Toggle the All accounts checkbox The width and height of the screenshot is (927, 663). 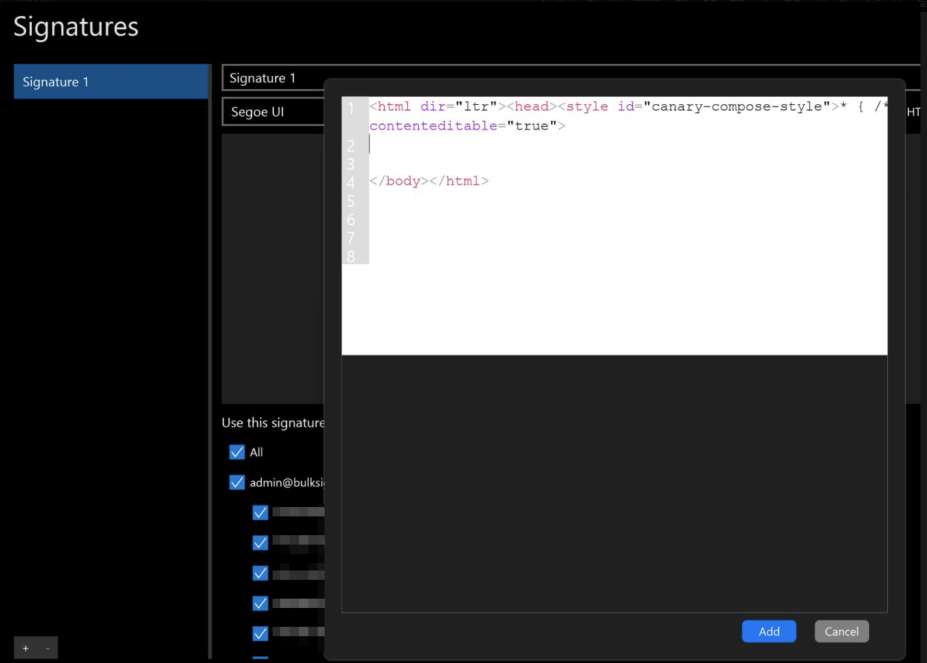pos(236,452)
